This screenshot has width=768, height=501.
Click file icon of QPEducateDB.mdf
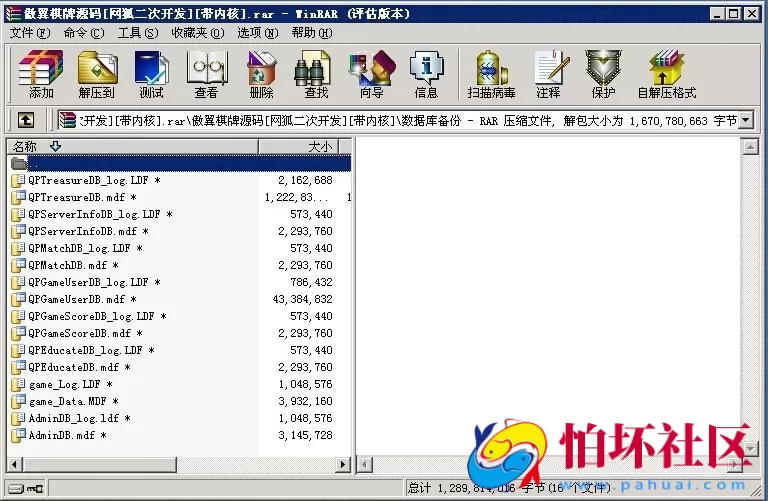point(18,367)
